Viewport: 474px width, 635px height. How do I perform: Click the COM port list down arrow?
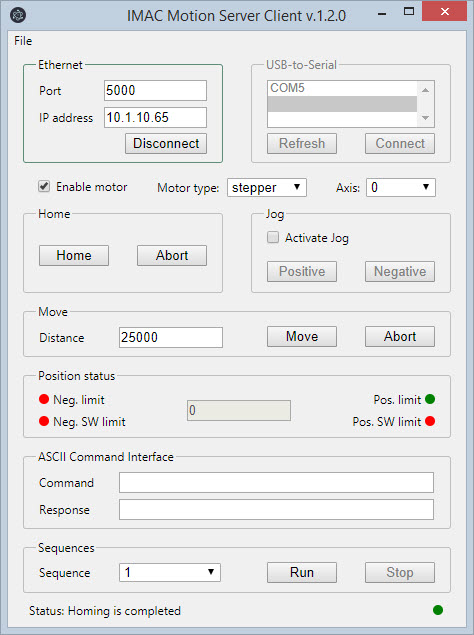point(425,118)
